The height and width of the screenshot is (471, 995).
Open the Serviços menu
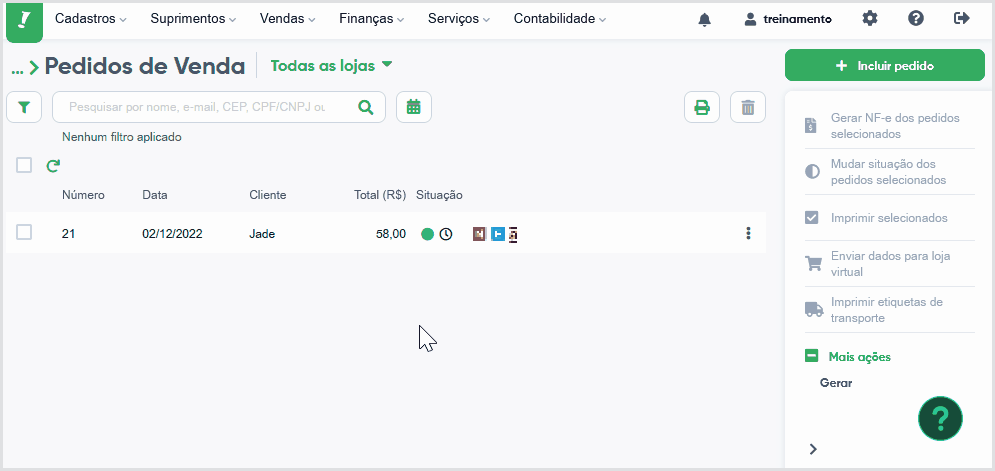[459, 19]
